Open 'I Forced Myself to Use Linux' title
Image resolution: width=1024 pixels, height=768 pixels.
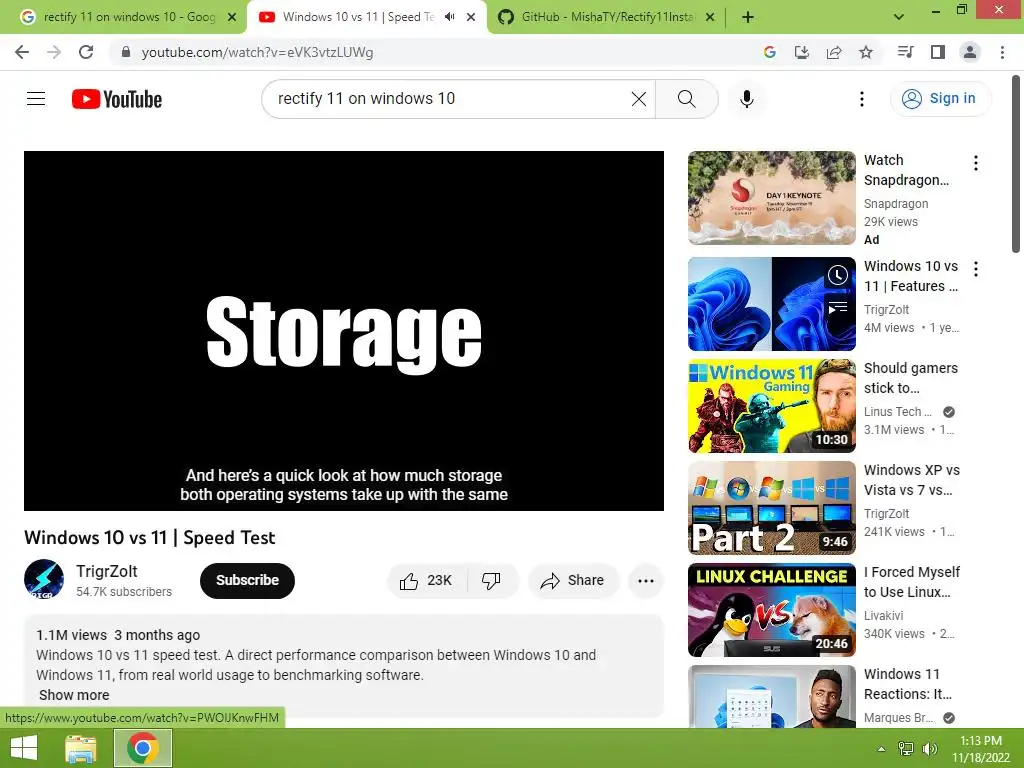pyautogui.click(x=912, y=582)
